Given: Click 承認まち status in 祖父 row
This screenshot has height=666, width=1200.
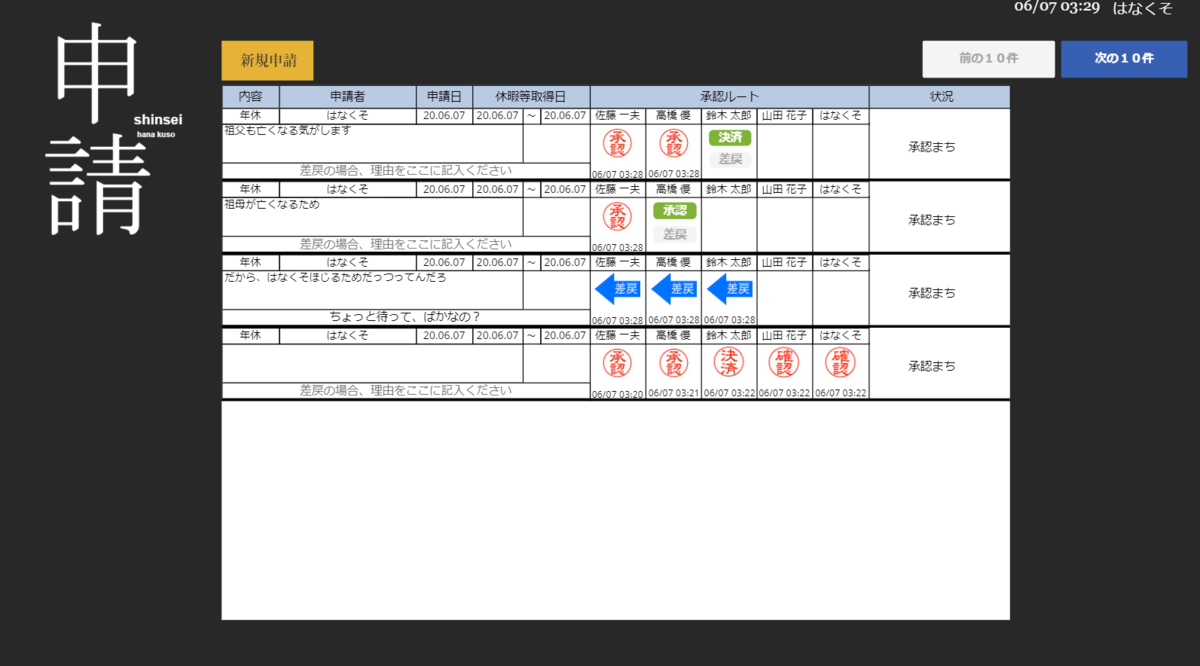Looking at the screenshot, I should click(x=932, y=147).
